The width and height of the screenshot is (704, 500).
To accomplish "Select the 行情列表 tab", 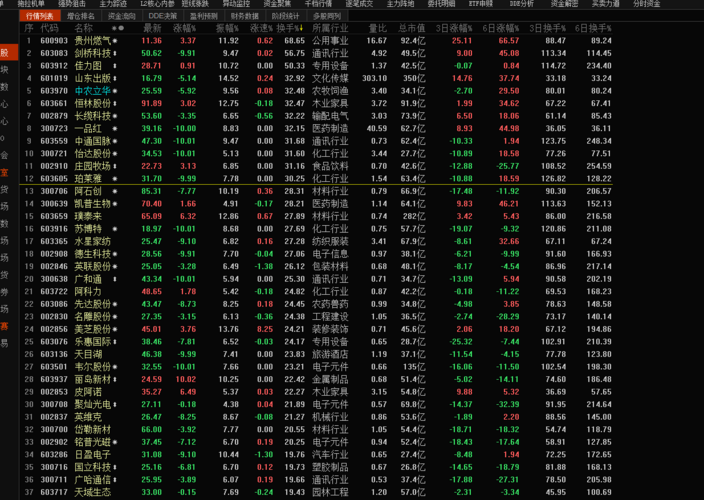I will point(40,16).
